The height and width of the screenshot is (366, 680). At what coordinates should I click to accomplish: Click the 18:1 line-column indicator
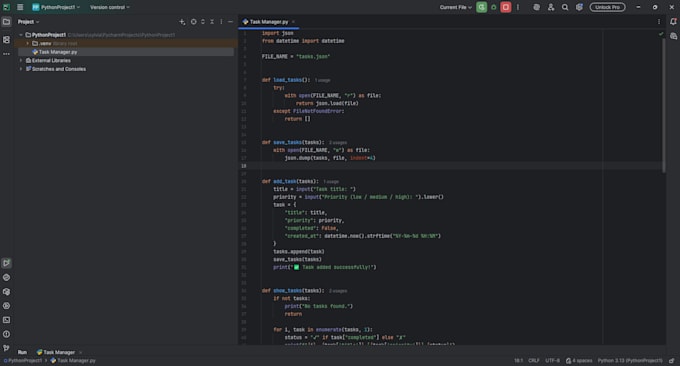518,360
